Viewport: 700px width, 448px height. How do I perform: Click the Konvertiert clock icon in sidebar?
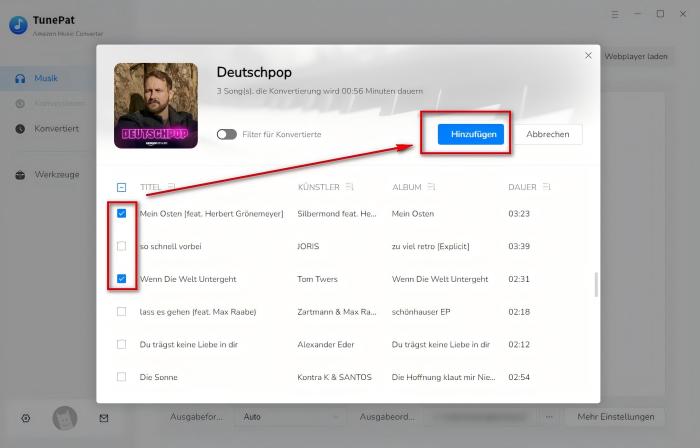point(20,129)
